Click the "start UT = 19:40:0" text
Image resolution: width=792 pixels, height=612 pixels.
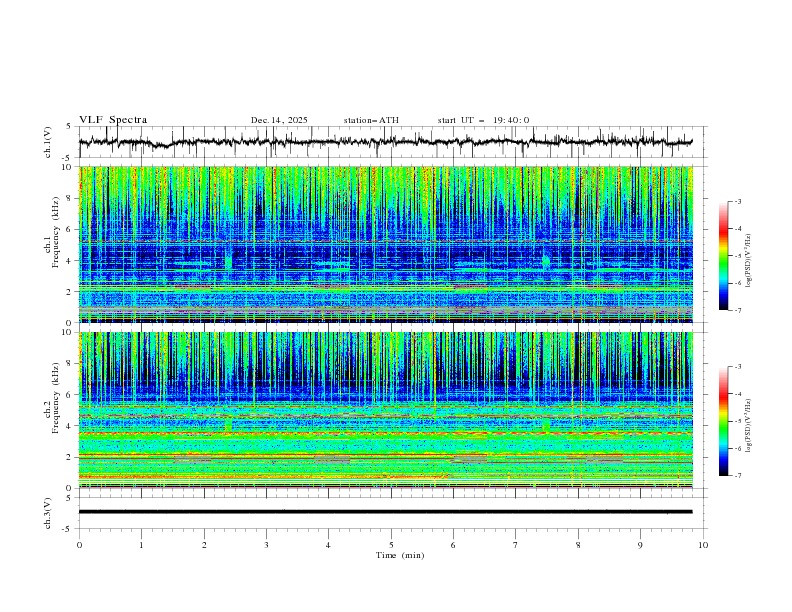[x=483, y=120]
